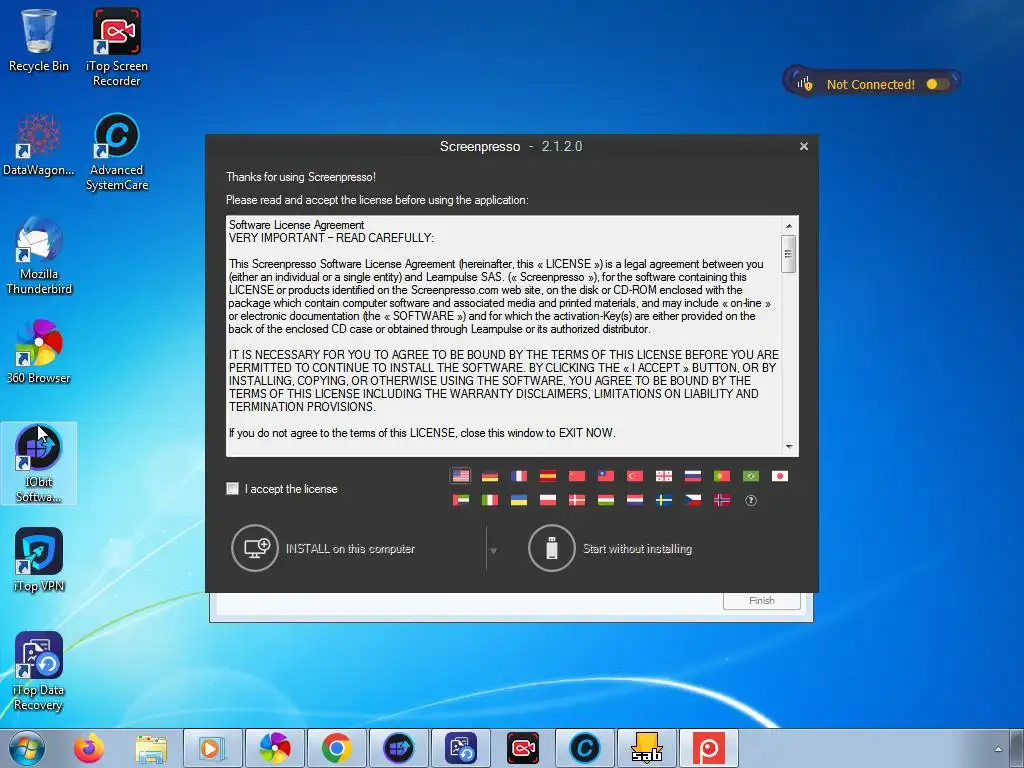
Task: Open the Screenpresso taskbar icon
Action: click(x=709, y=748)
